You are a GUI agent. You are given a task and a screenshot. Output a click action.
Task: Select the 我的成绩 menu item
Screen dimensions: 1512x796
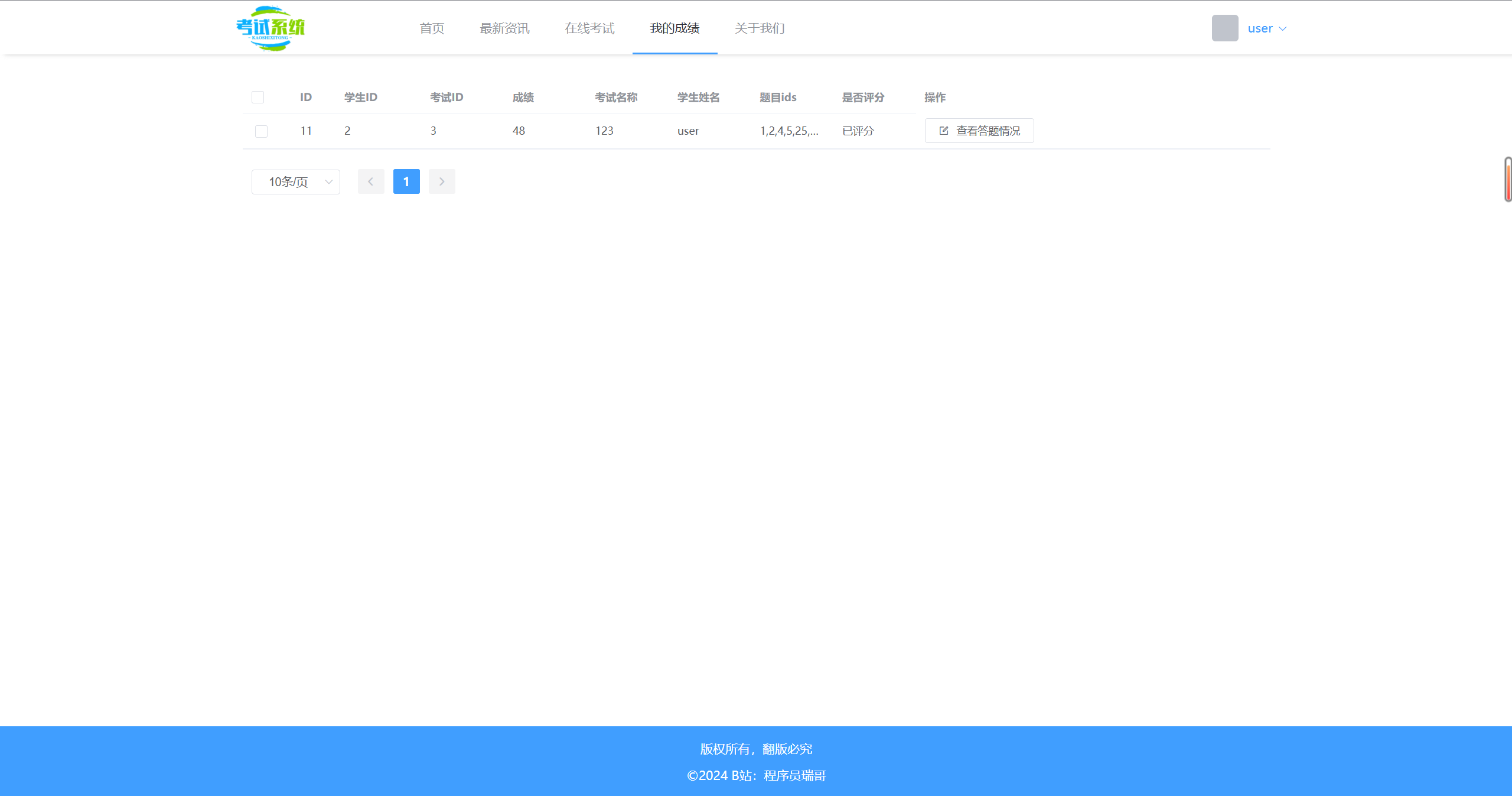click(x=674, y=28)
